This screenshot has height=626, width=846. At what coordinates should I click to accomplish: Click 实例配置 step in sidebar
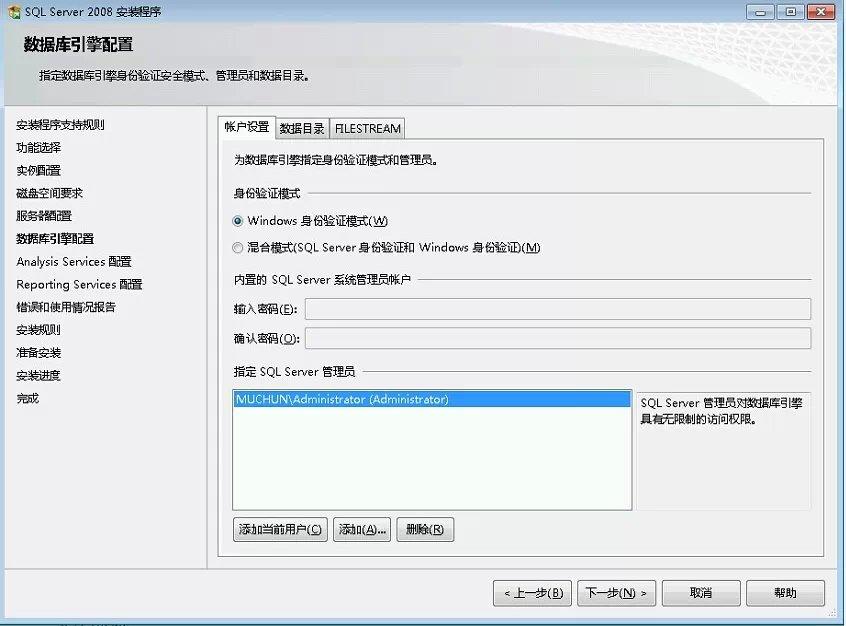pyautogui.click(x=38, y=171)
